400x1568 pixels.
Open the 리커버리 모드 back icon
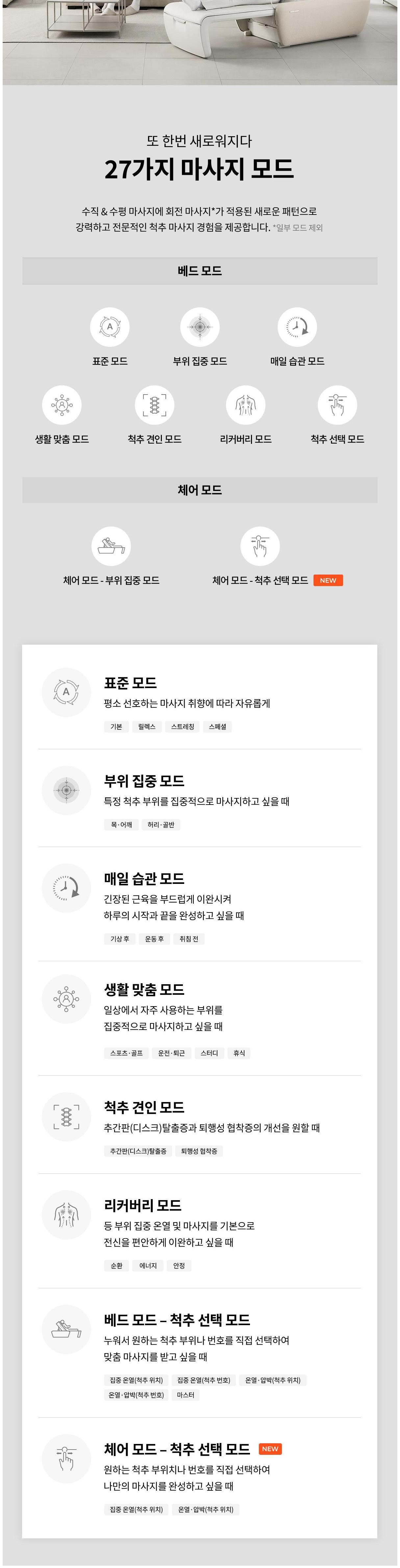245,405
